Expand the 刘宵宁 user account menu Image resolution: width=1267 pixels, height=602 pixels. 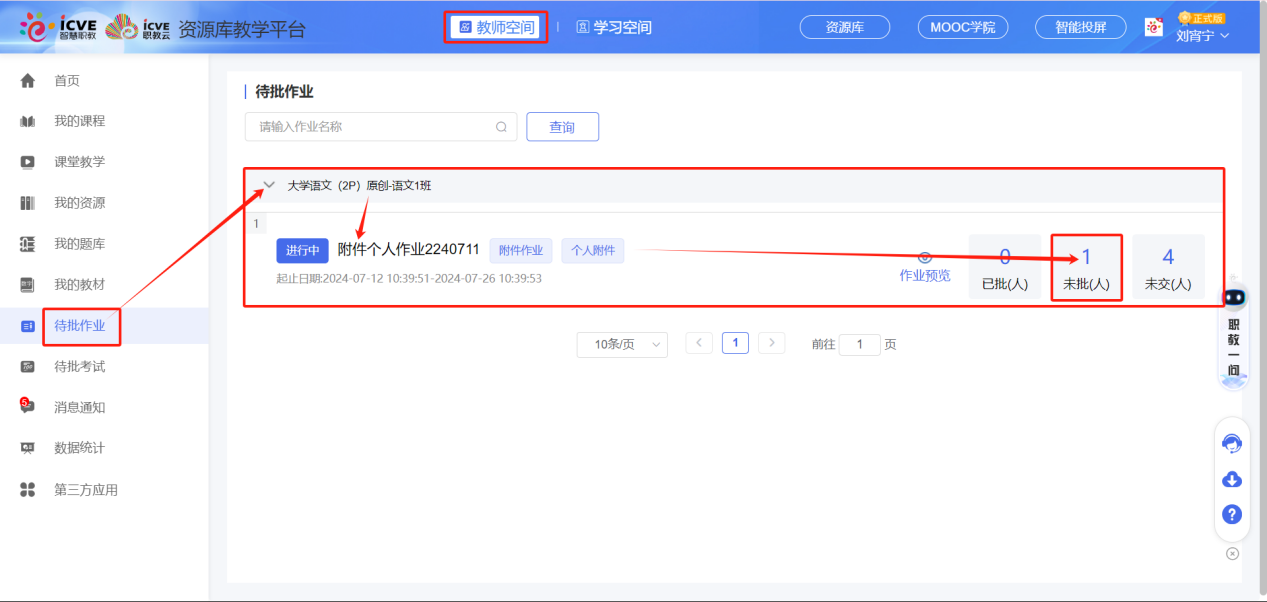pyautogui.click(x=1202, y=35)
